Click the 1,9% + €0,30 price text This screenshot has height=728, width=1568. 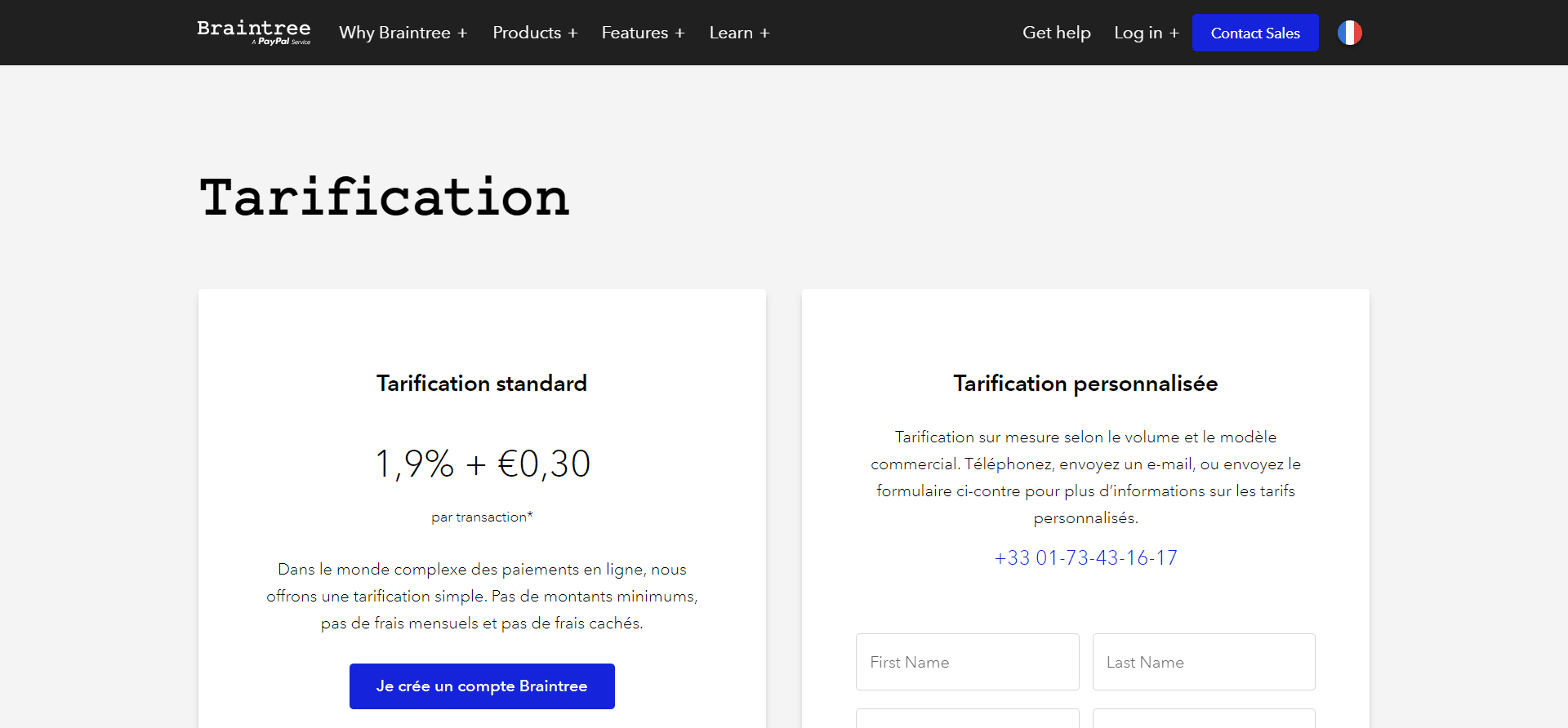(x=482, y=464)
